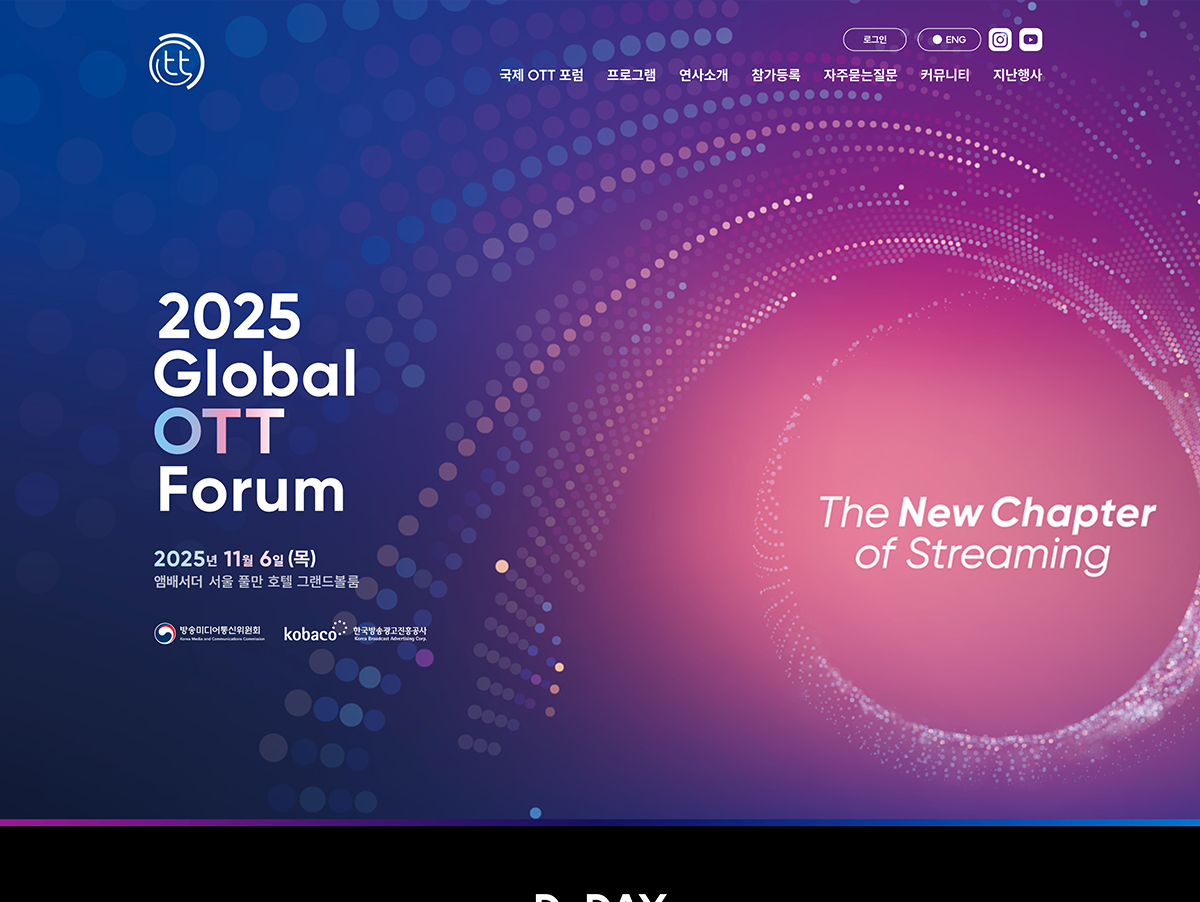
Task: Open the YouTube channel icon
Action: coord(1031,40)
